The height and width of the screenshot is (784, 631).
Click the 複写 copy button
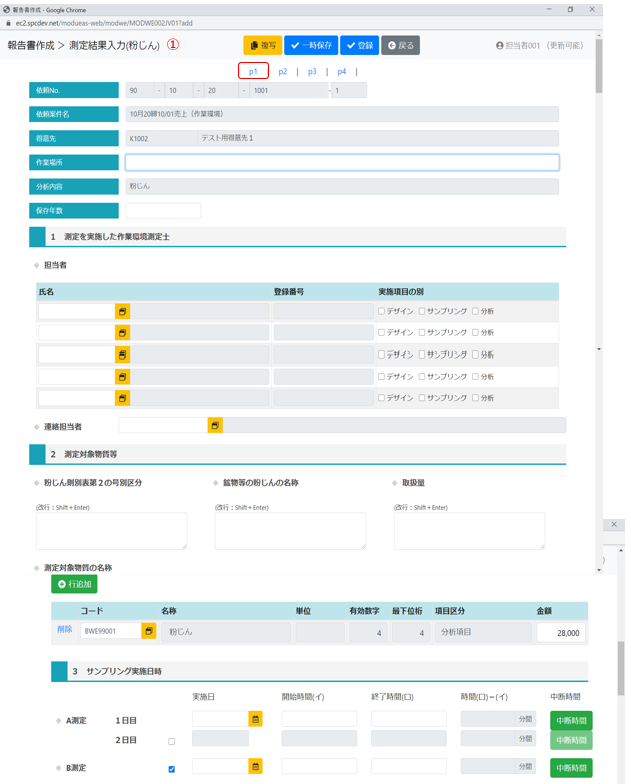click(x=262, y=45)
